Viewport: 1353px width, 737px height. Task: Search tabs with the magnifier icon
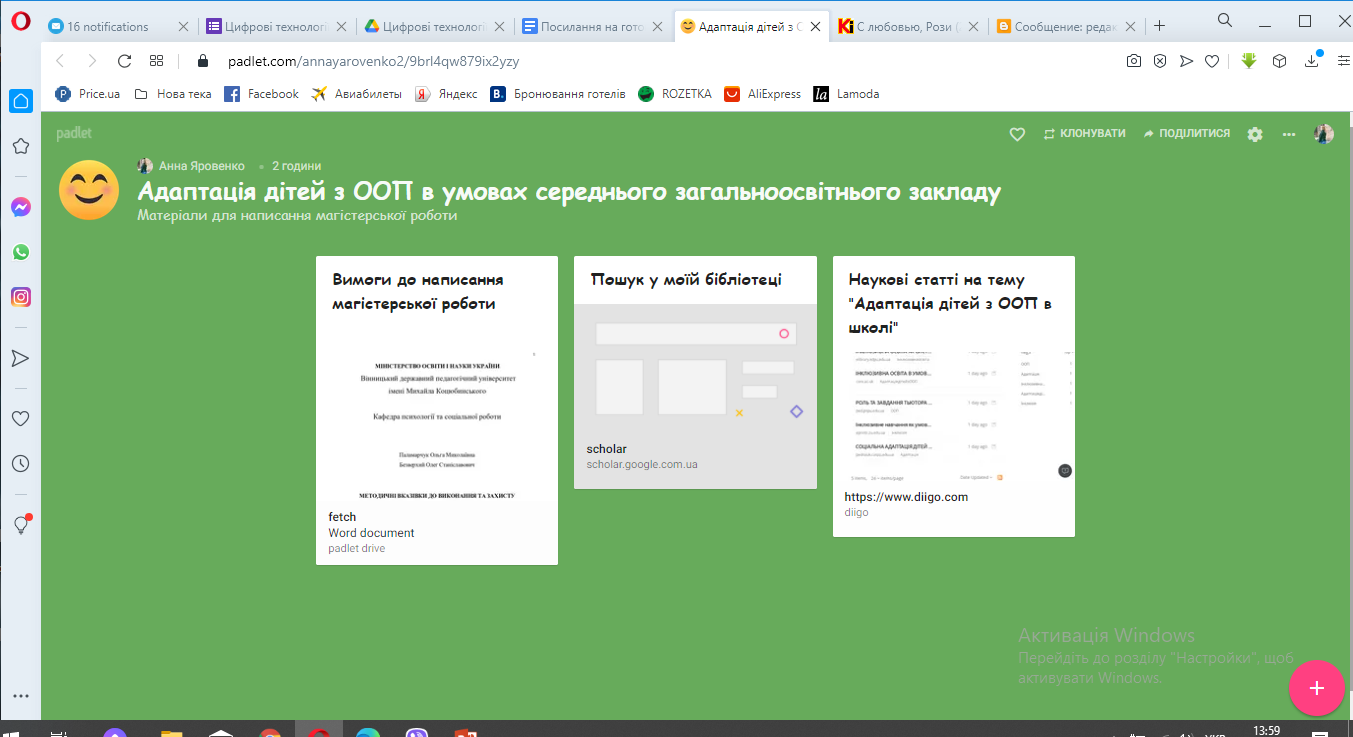coord(1225,20)
